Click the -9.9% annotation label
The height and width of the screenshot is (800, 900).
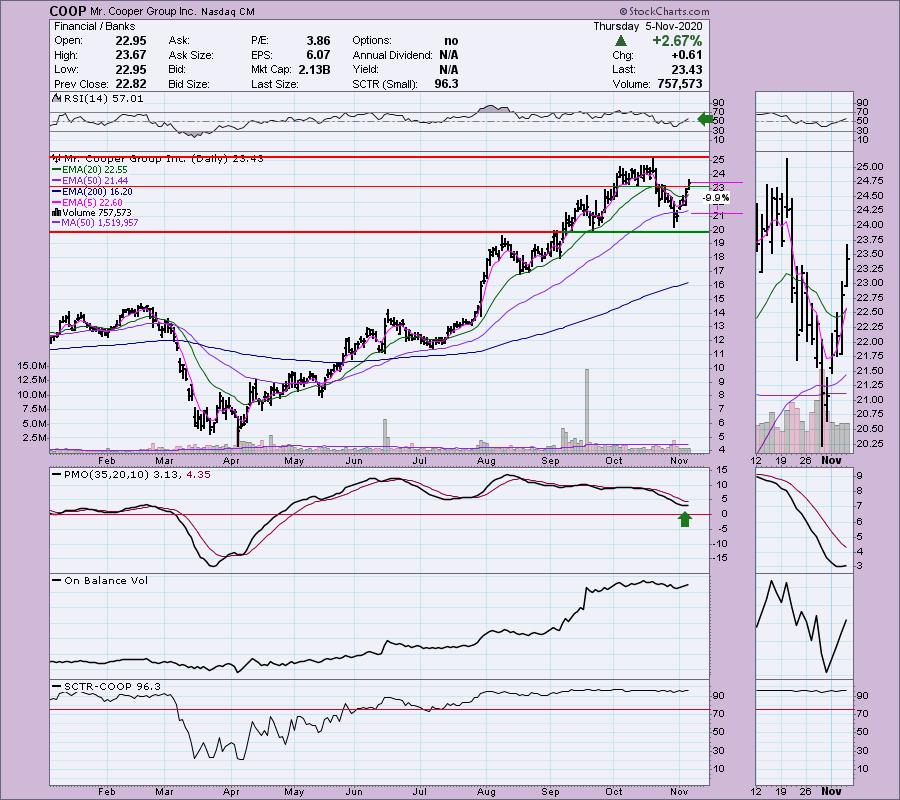[x=716, y=198]
